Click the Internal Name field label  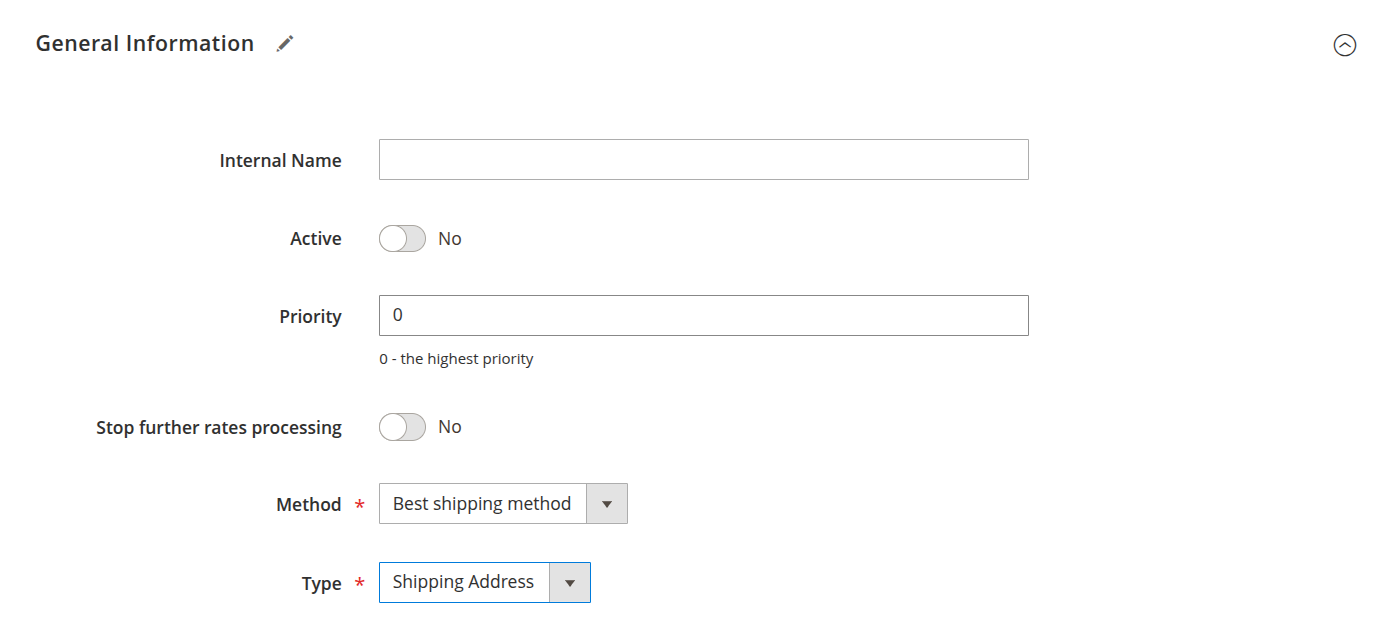click(280, 160)
